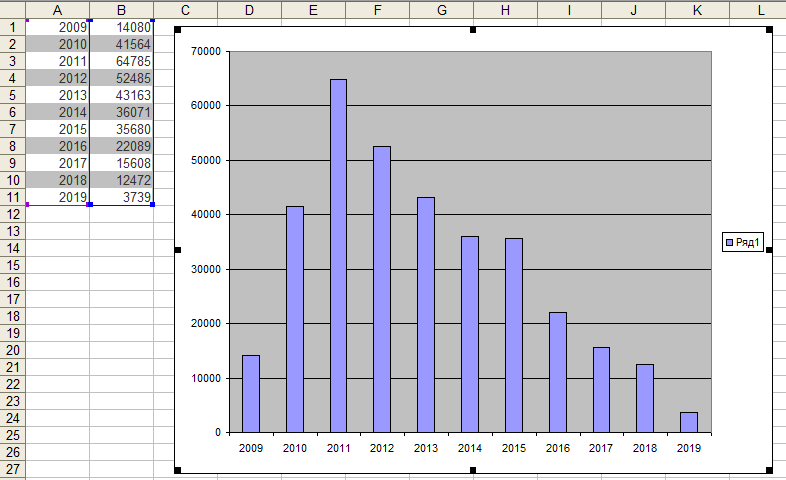Viewport: 786px width, 480px height.
Task: Click the 2016 bar in the chart
Action: pos(557,372)
